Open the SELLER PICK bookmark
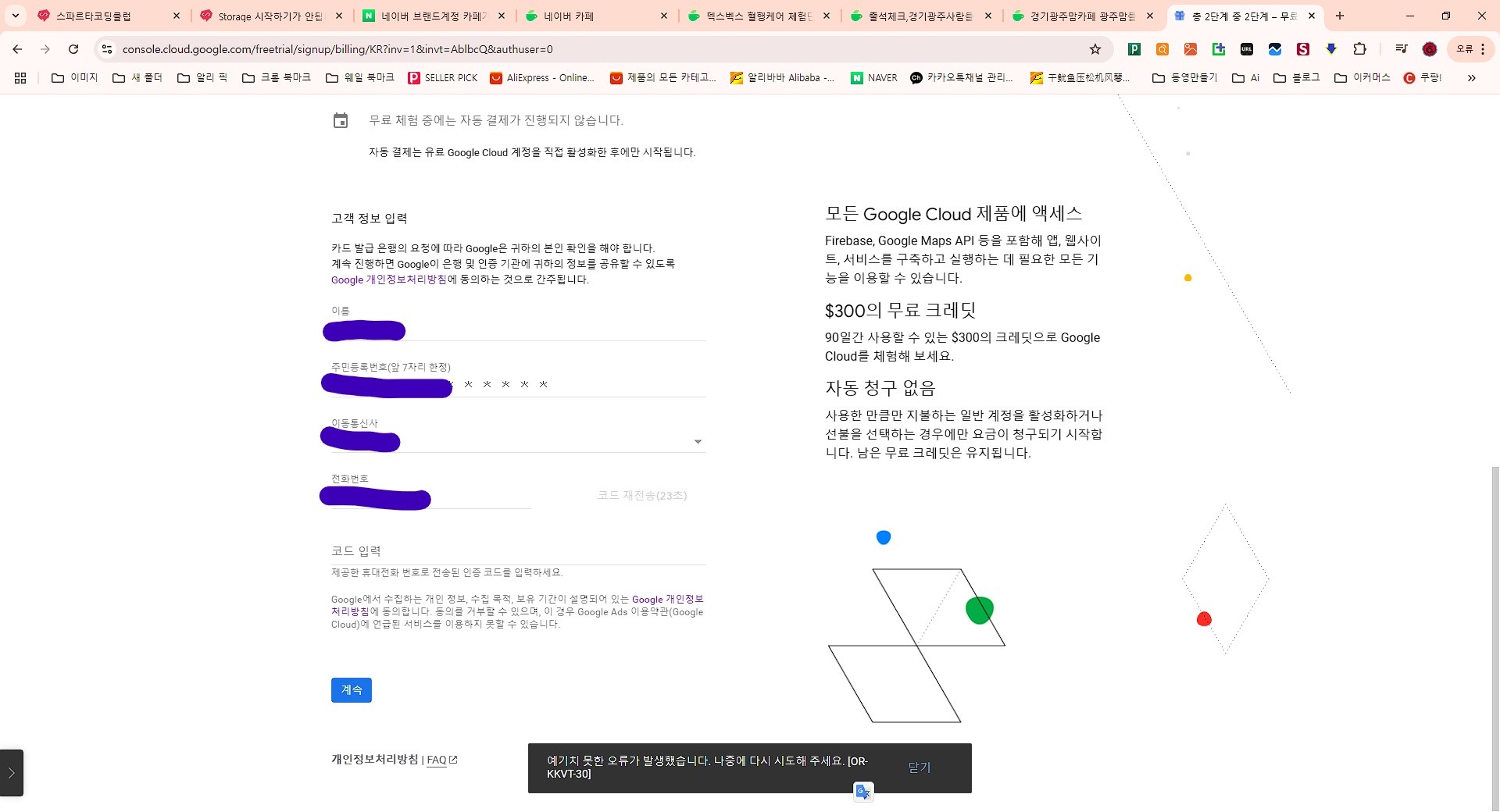 tap(443, 78)
